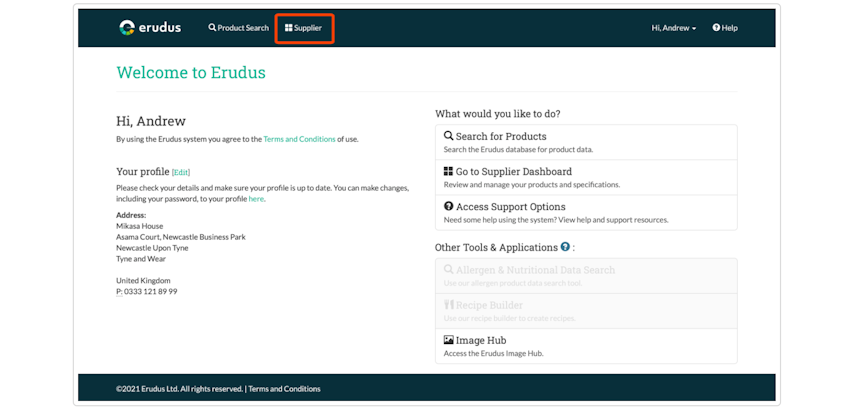The width and height of the screenshot is (858, 412).
Task: Click the phone number 0333 121 89 99
Action: click(x=150, y=292)
